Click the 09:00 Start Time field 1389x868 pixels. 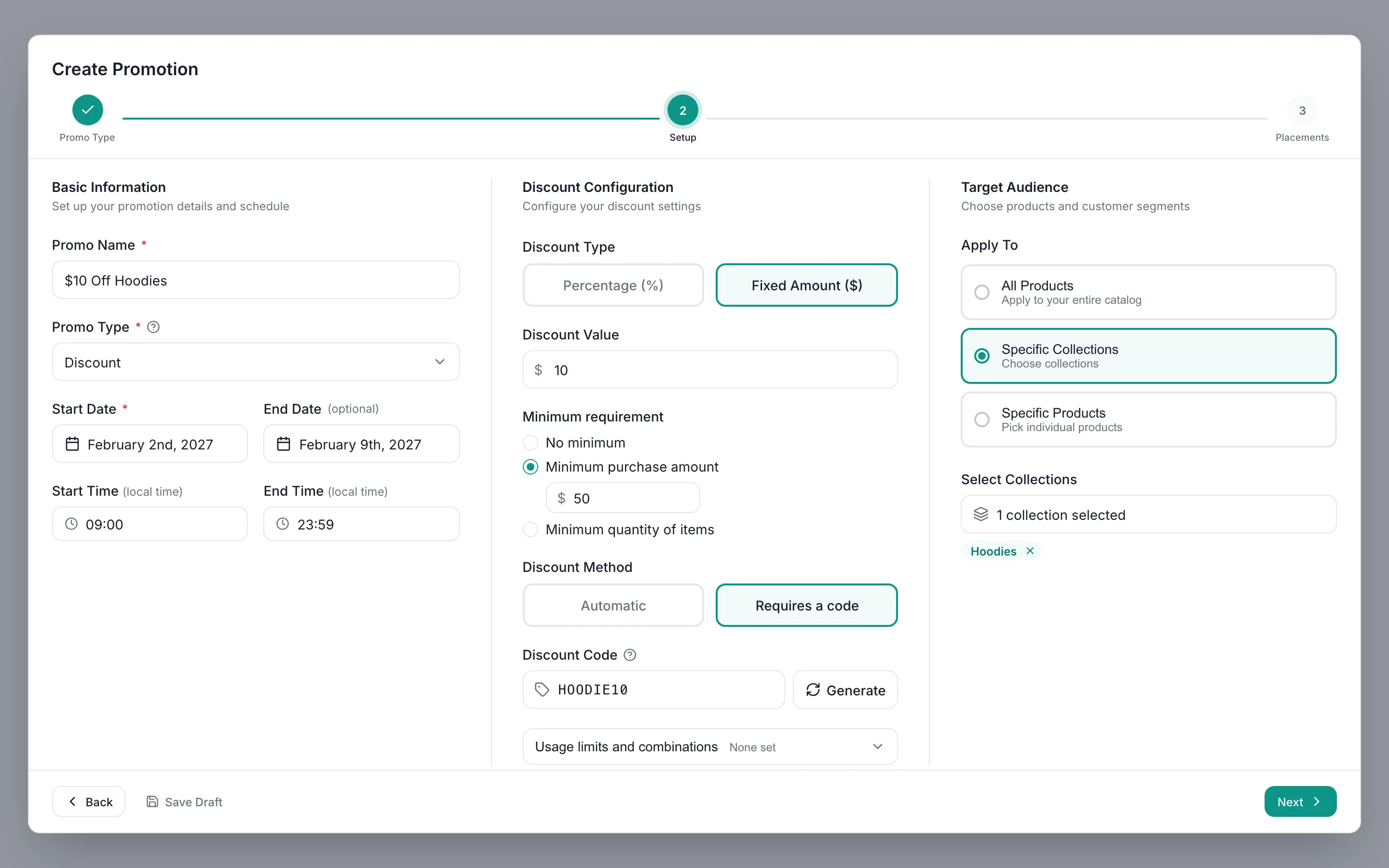[150, 524]
